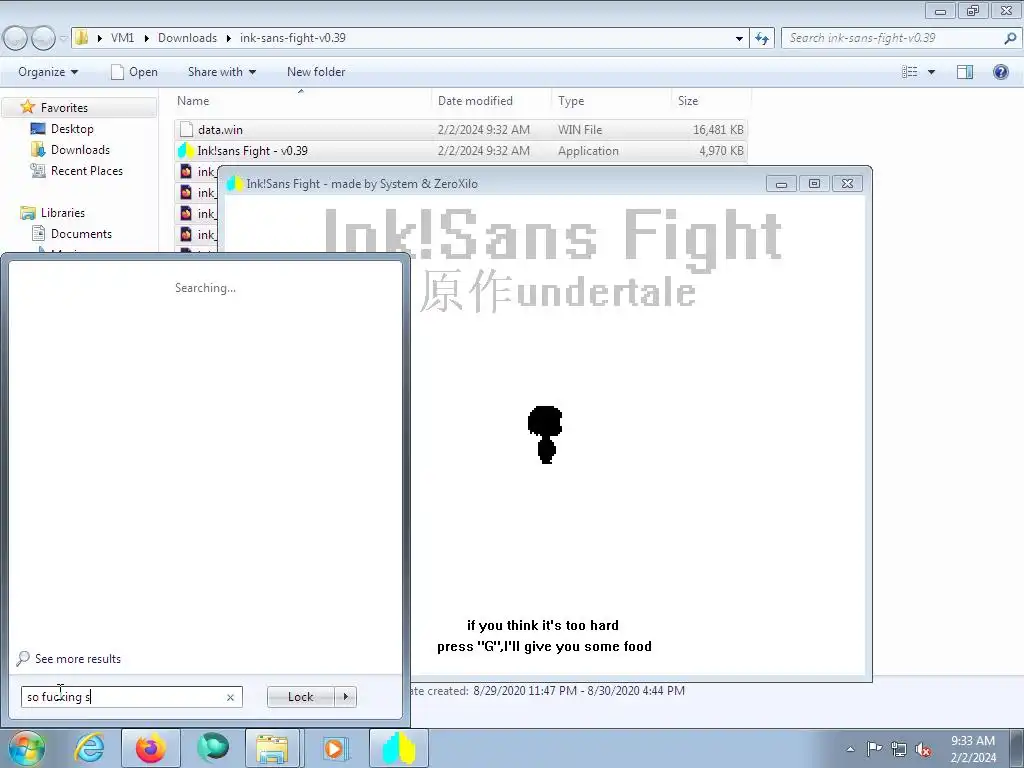Go forward with the Explorer forward arrow
The width and height of the screenshot is (1024, 768).
pyautogui.click(x=43, y=39)
